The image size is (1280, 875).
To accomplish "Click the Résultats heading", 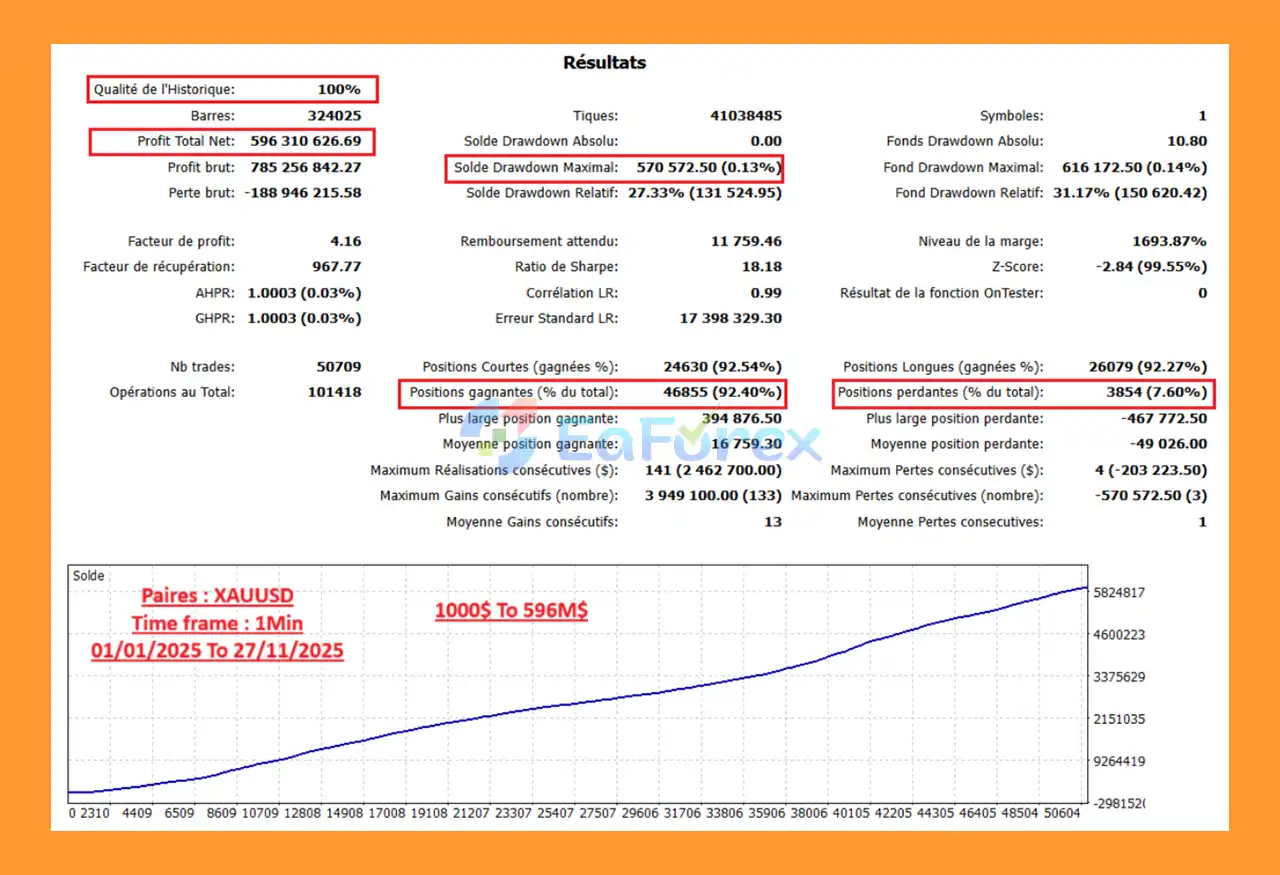I will 604,62.
